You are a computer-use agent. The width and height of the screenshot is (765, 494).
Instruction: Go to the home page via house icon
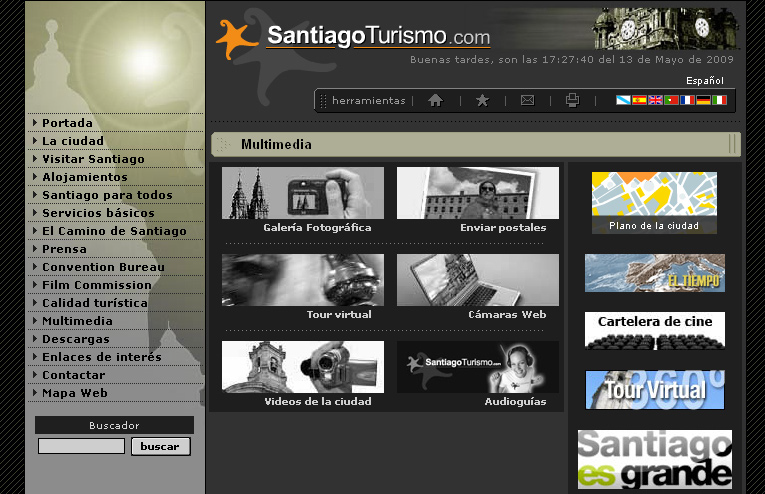pos(435,100)
